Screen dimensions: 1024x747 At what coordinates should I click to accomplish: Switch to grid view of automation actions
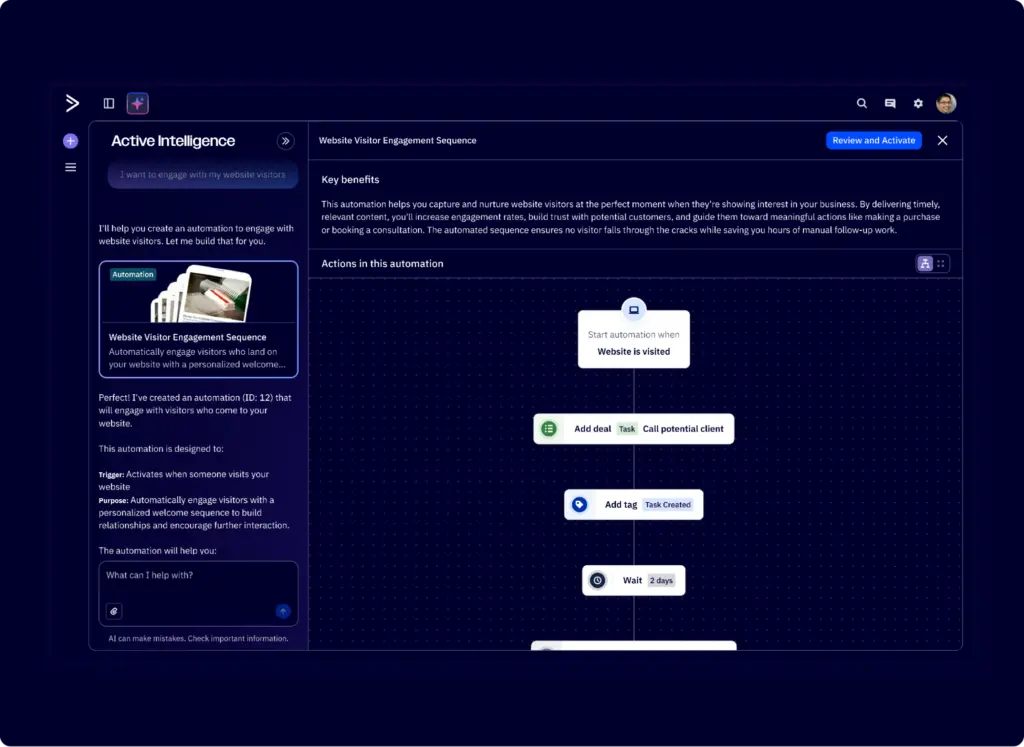[x=940, y=263]
